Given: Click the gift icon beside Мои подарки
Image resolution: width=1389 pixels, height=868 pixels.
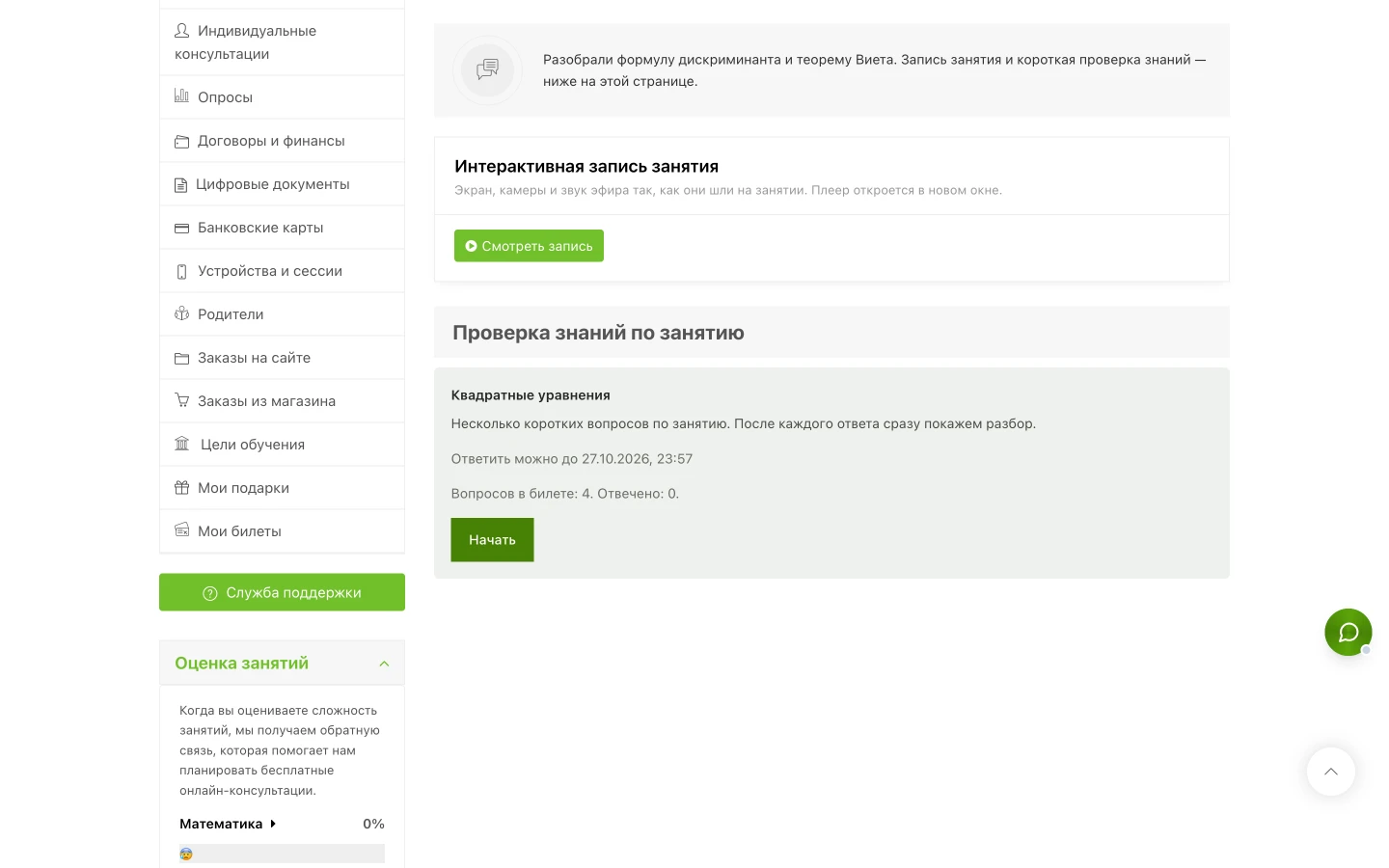Looking at the screenshot, I should tap(181, 487).
